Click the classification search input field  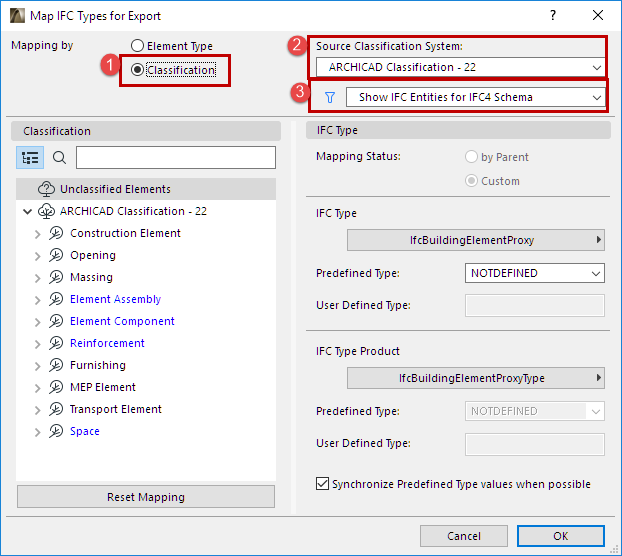point(176,157)
